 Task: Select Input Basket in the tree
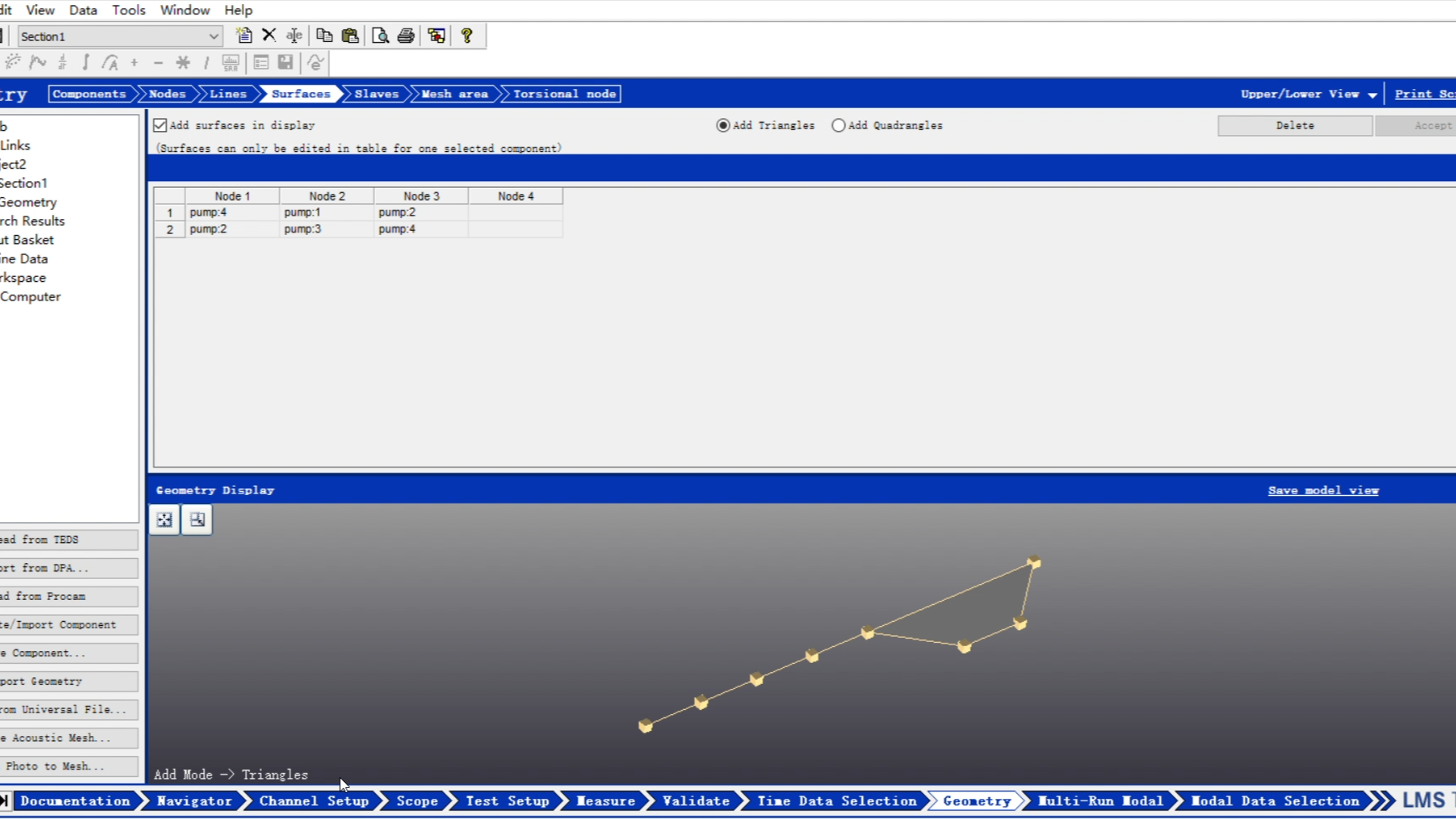[27, 240]
